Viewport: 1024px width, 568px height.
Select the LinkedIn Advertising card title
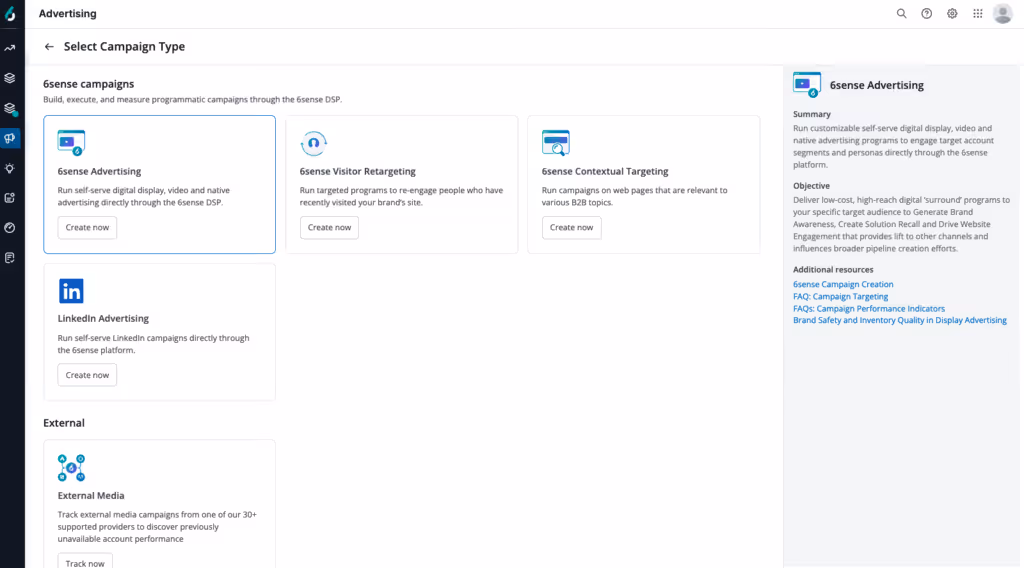[103, 319]
